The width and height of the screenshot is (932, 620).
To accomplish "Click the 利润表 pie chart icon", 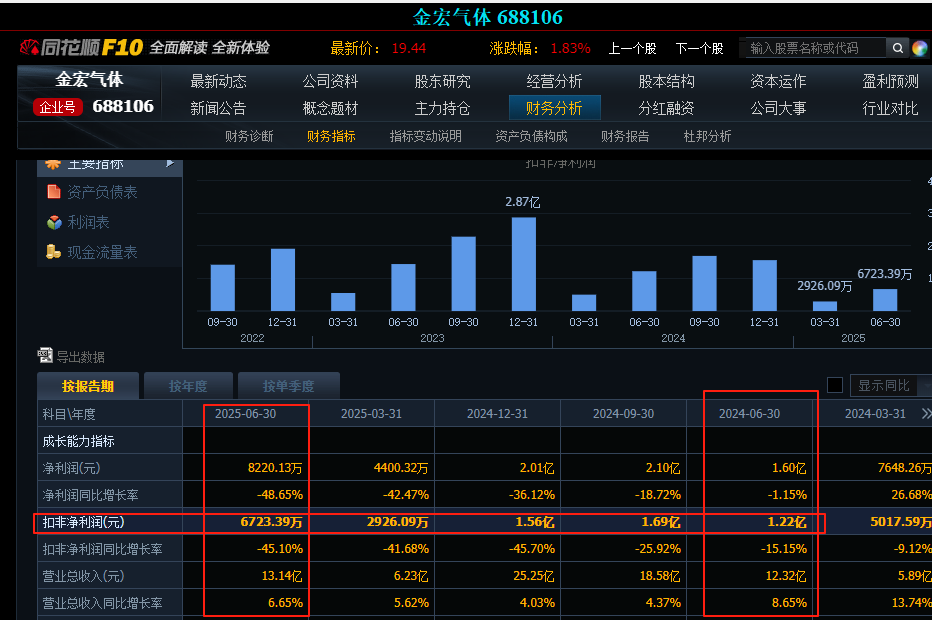I will tap(54, 222).
